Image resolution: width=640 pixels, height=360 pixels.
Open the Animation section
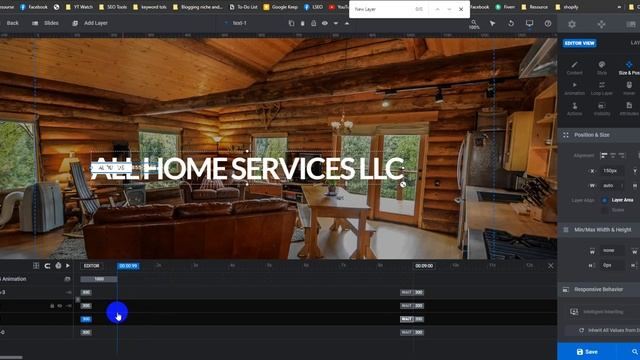574,89
